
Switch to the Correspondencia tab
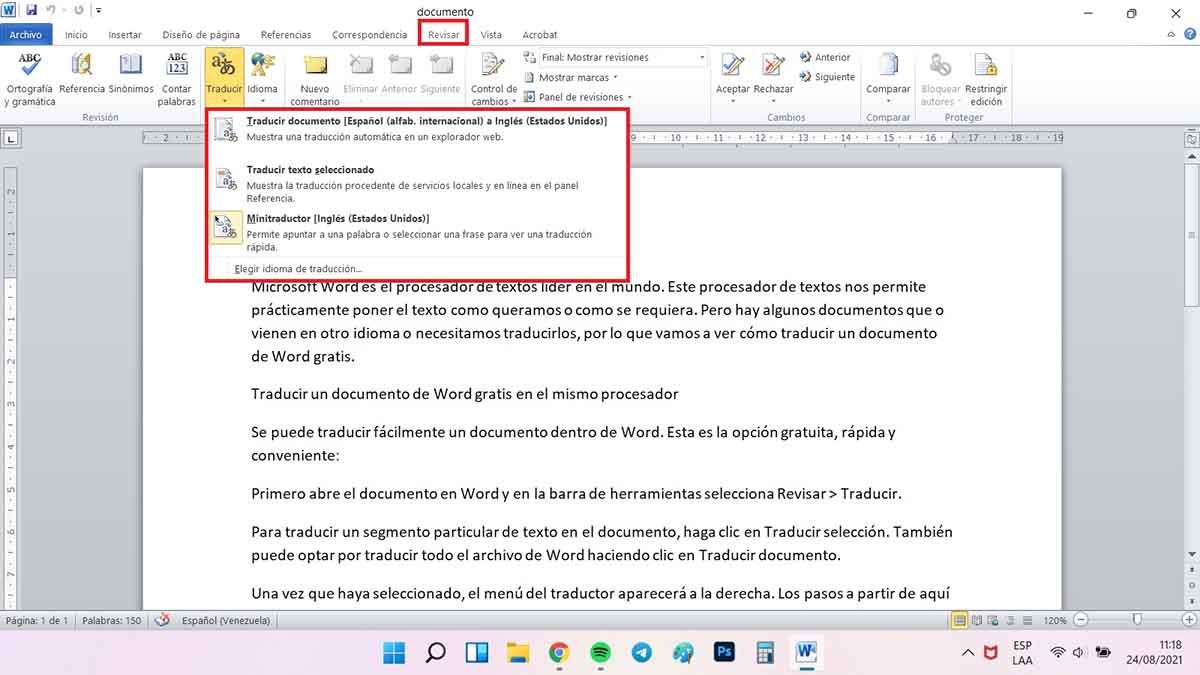370,35
